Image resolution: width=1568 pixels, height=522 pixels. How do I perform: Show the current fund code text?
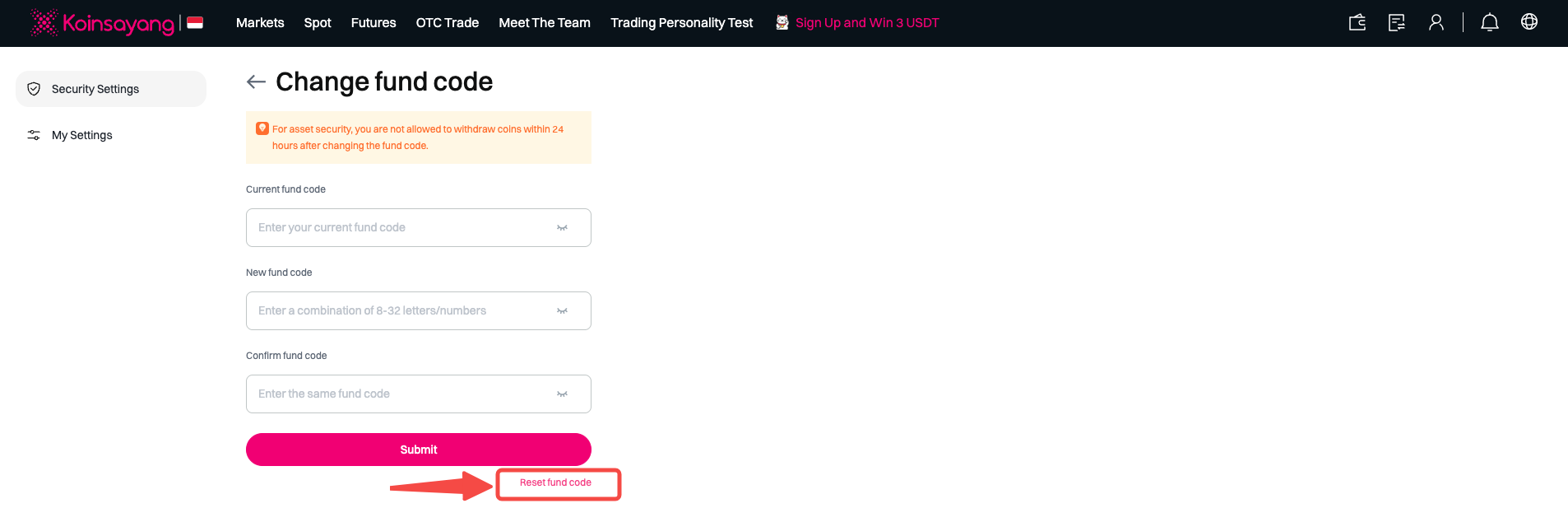pos(562,228)
